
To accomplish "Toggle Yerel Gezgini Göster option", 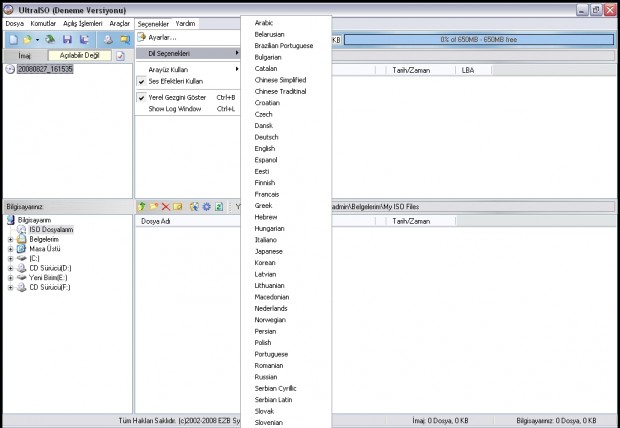I will [141, 97].
